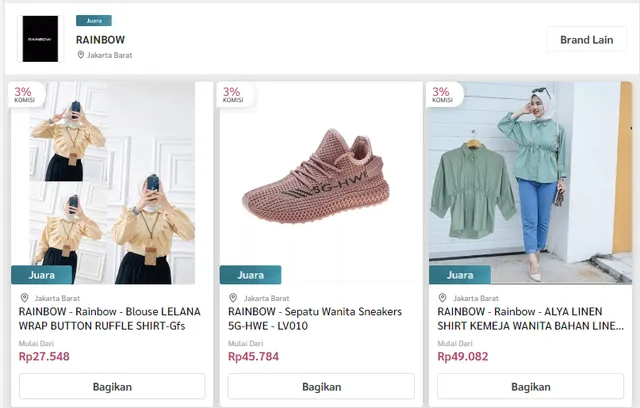Click the 3% Komisi badge on the linen shirt card

click(442, 94)
